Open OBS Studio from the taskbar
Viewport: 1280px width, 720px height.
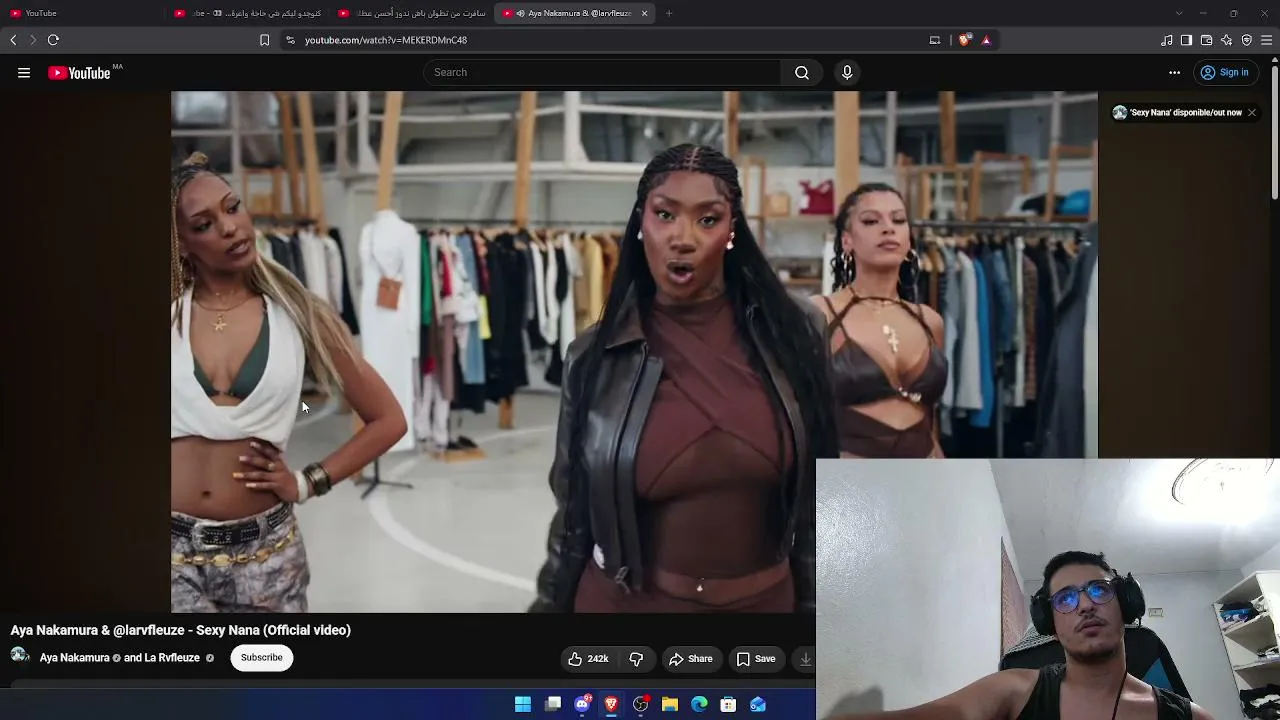pyautogui.click(x=641, y=705)
